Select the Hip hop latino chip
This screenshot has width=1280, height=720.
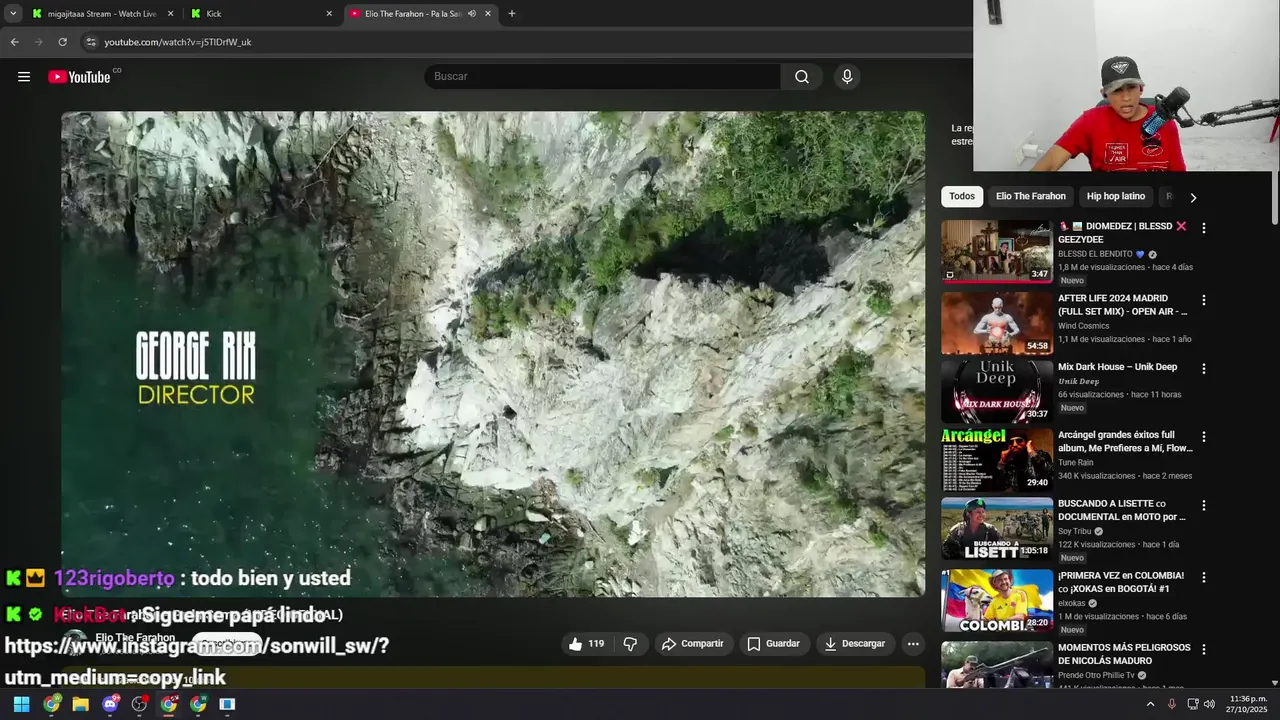click(x=1116, y=196)
